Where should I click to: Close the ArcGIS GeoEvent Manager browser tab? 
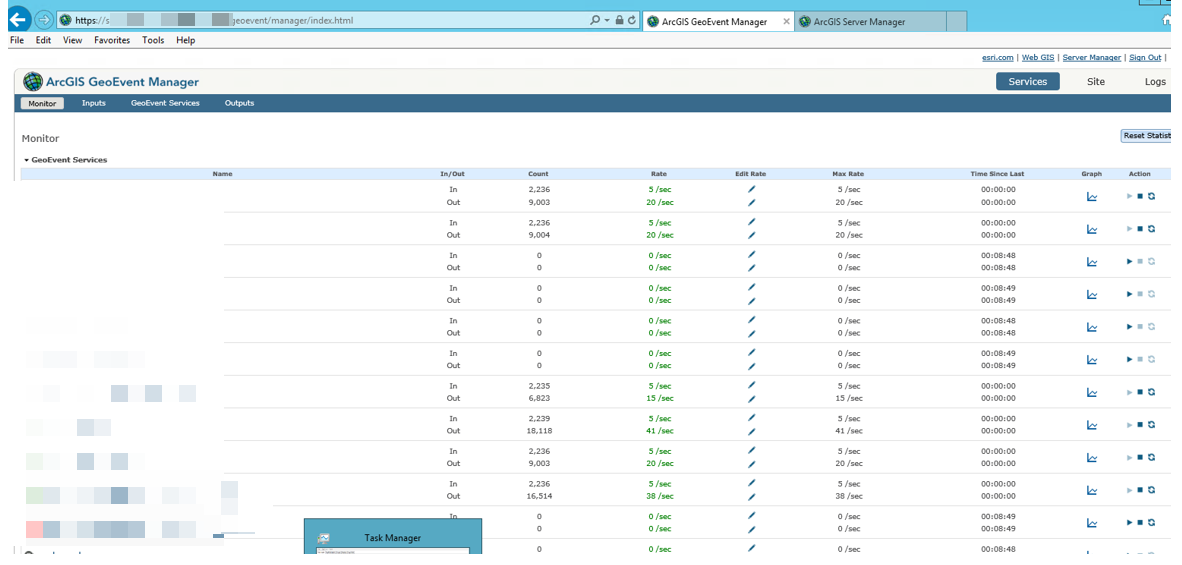point(786,22)
